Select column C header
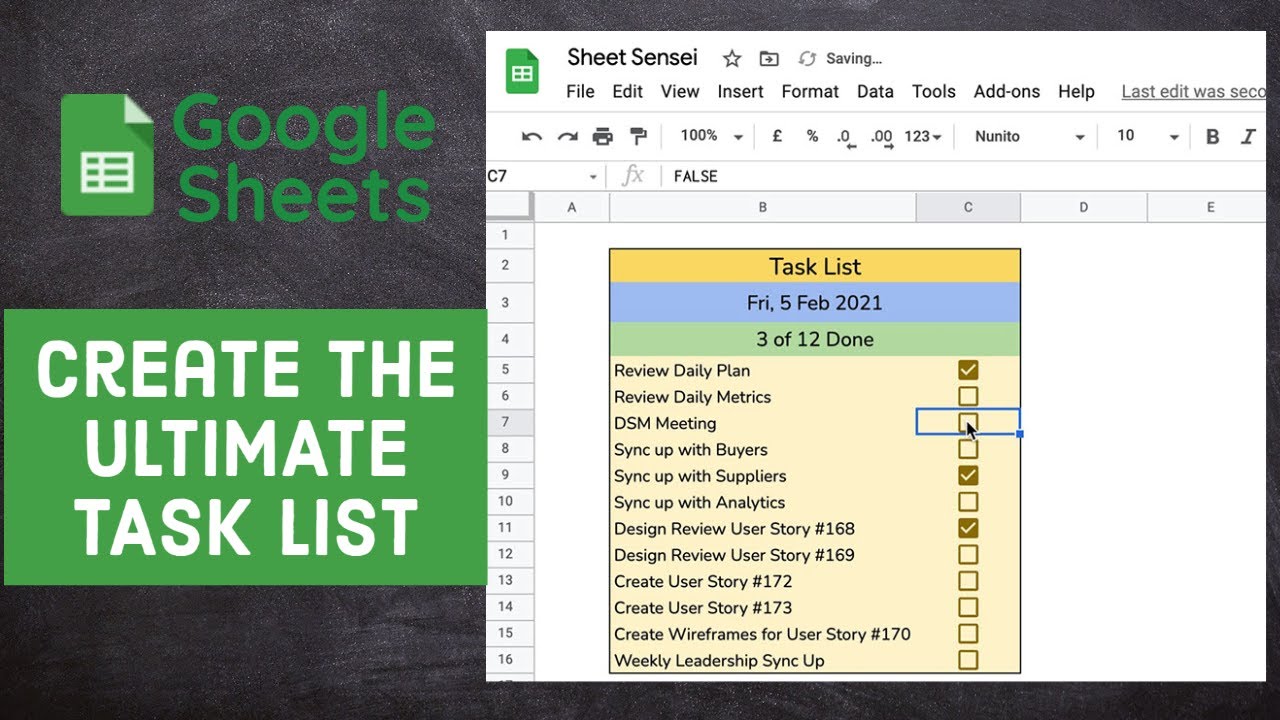Image resolution: width=1280 pixels, height=720 pixels. click(x=968, y=207)
